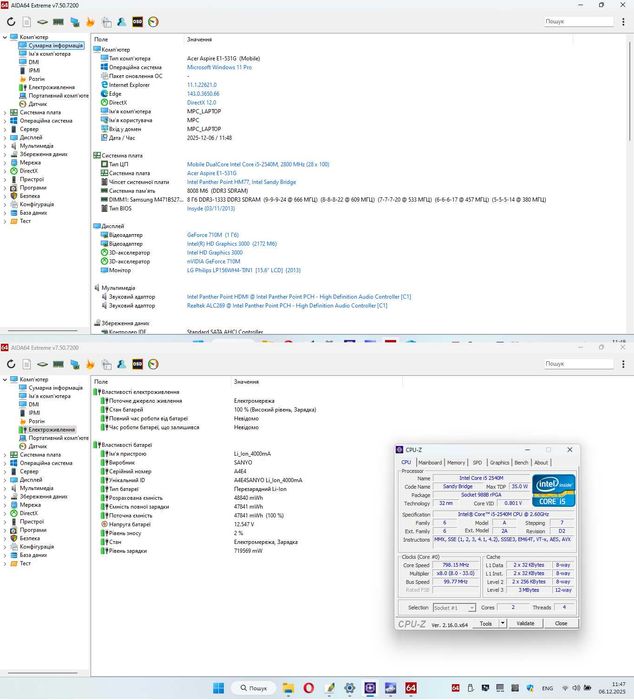Click search field in lower AIDA64 window
This screenshot has width=634, height=700.
pyautogui.click(x=579, y=364)
